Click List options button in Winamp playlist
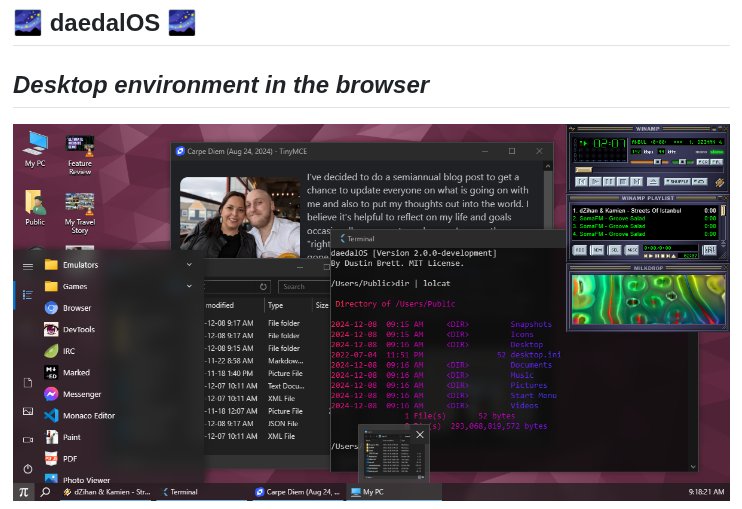 click(709, 250)
